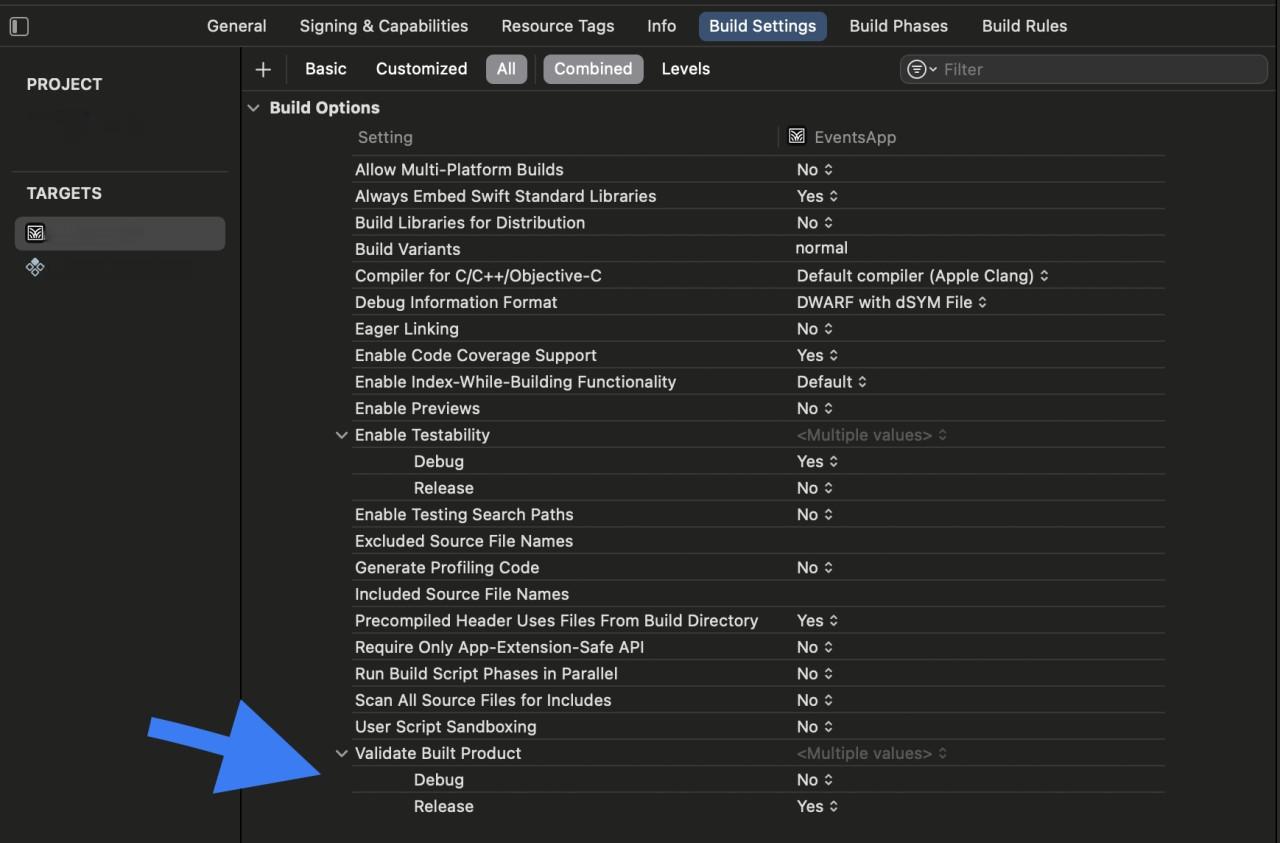Select the app target icon in sidebar
Screen dimensions: 1280x843
point(36,233)
